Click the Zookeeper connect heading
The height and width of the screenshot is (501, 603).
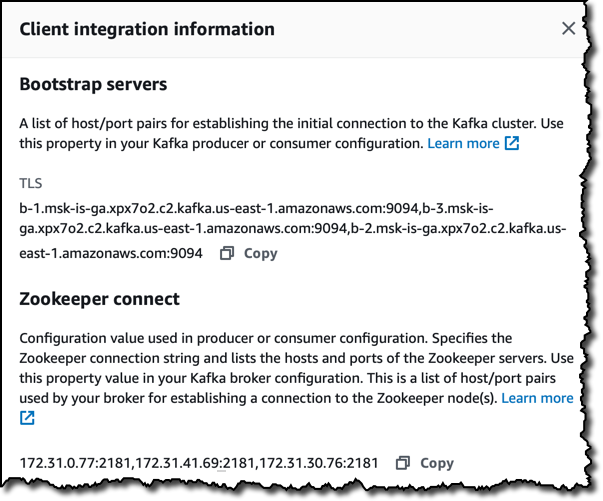point(99,300)
